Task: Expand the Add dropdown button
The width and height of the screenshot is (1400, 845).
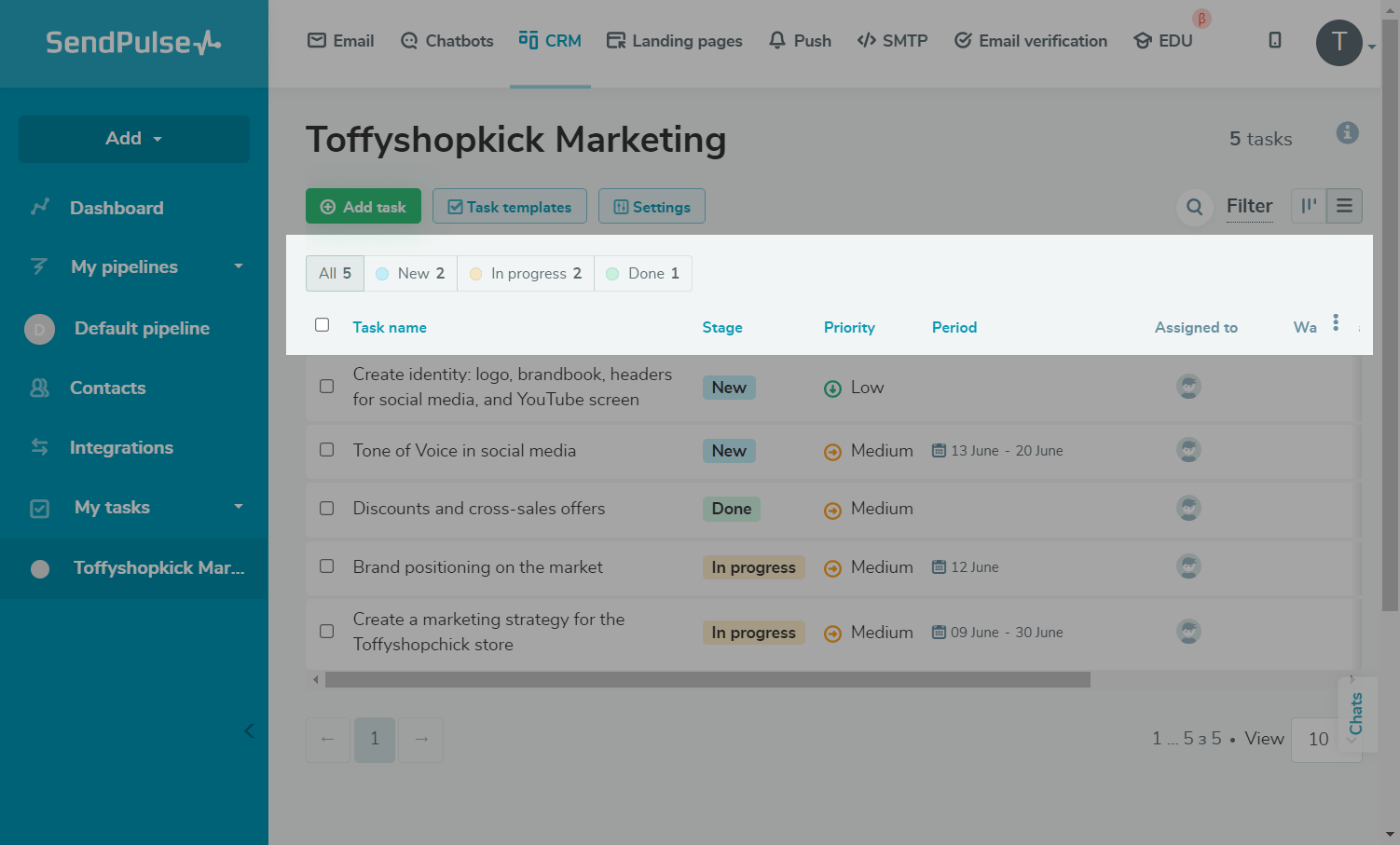Action: [x=134, y=139]
